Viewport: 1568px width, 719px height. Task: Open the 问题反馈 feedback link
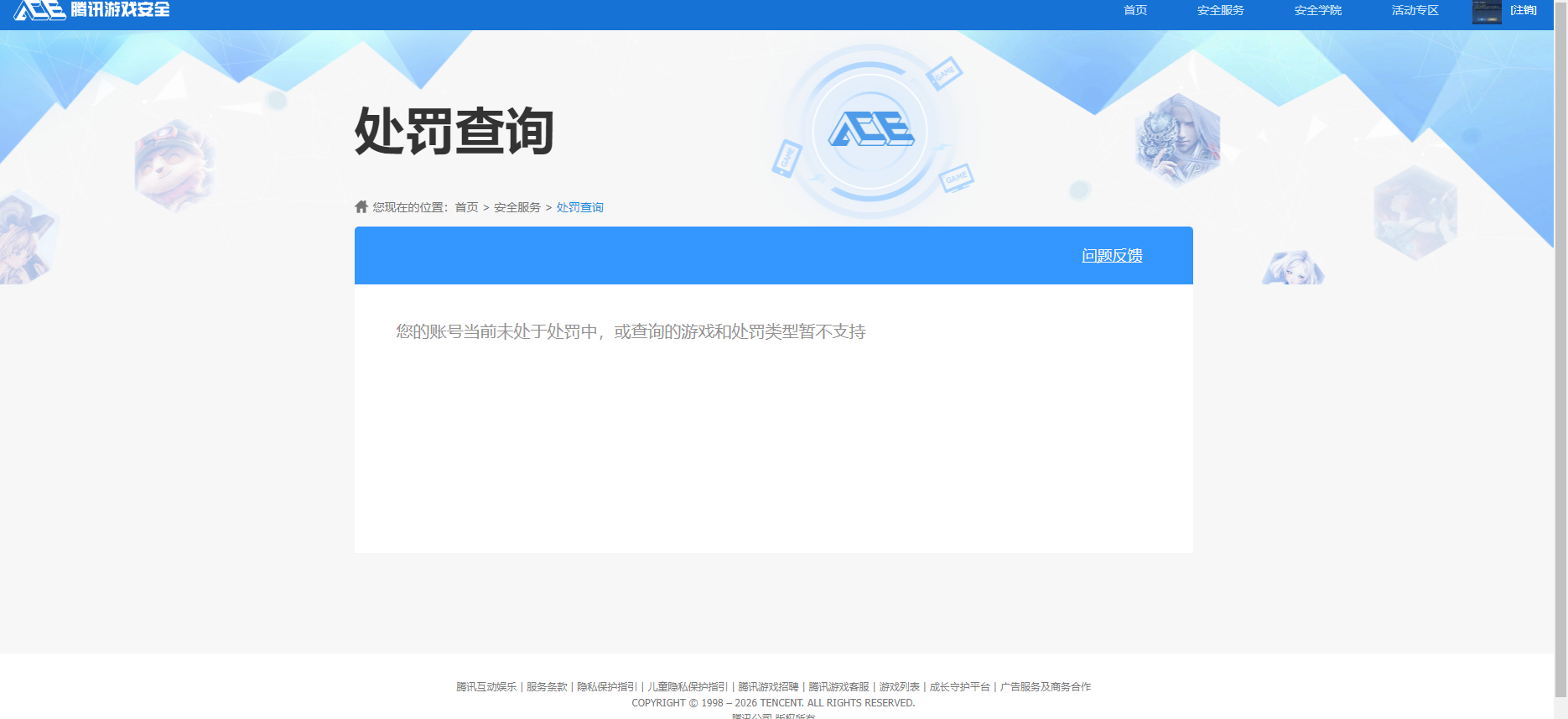point(1112,256)
